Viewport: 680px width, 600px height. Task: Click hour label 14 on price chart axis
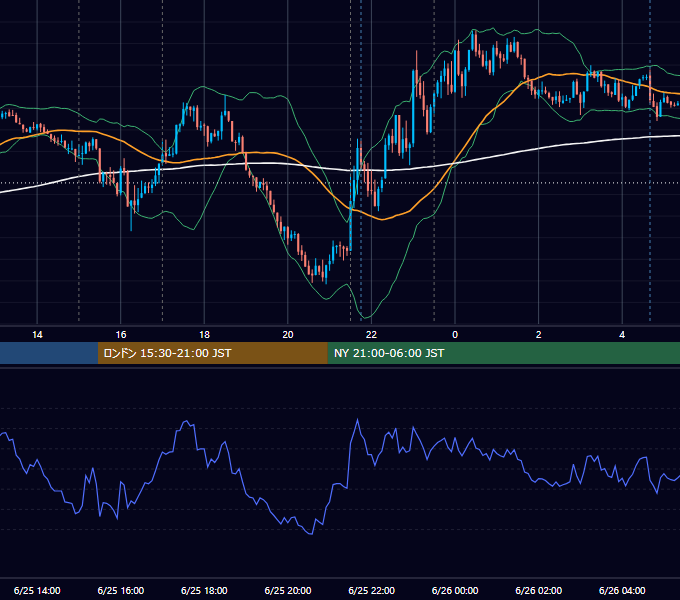37,335
